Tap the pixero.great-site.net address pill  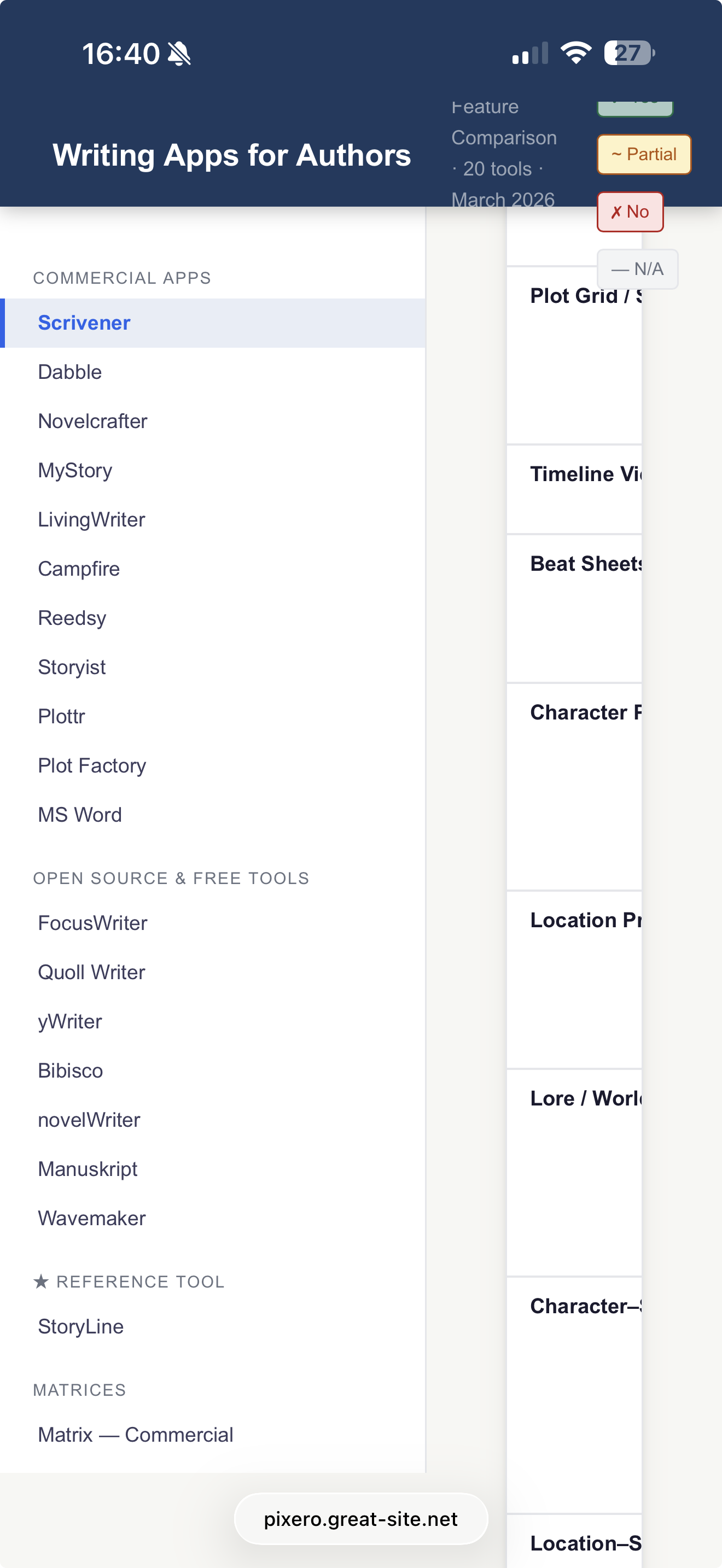pos(360,1519)
